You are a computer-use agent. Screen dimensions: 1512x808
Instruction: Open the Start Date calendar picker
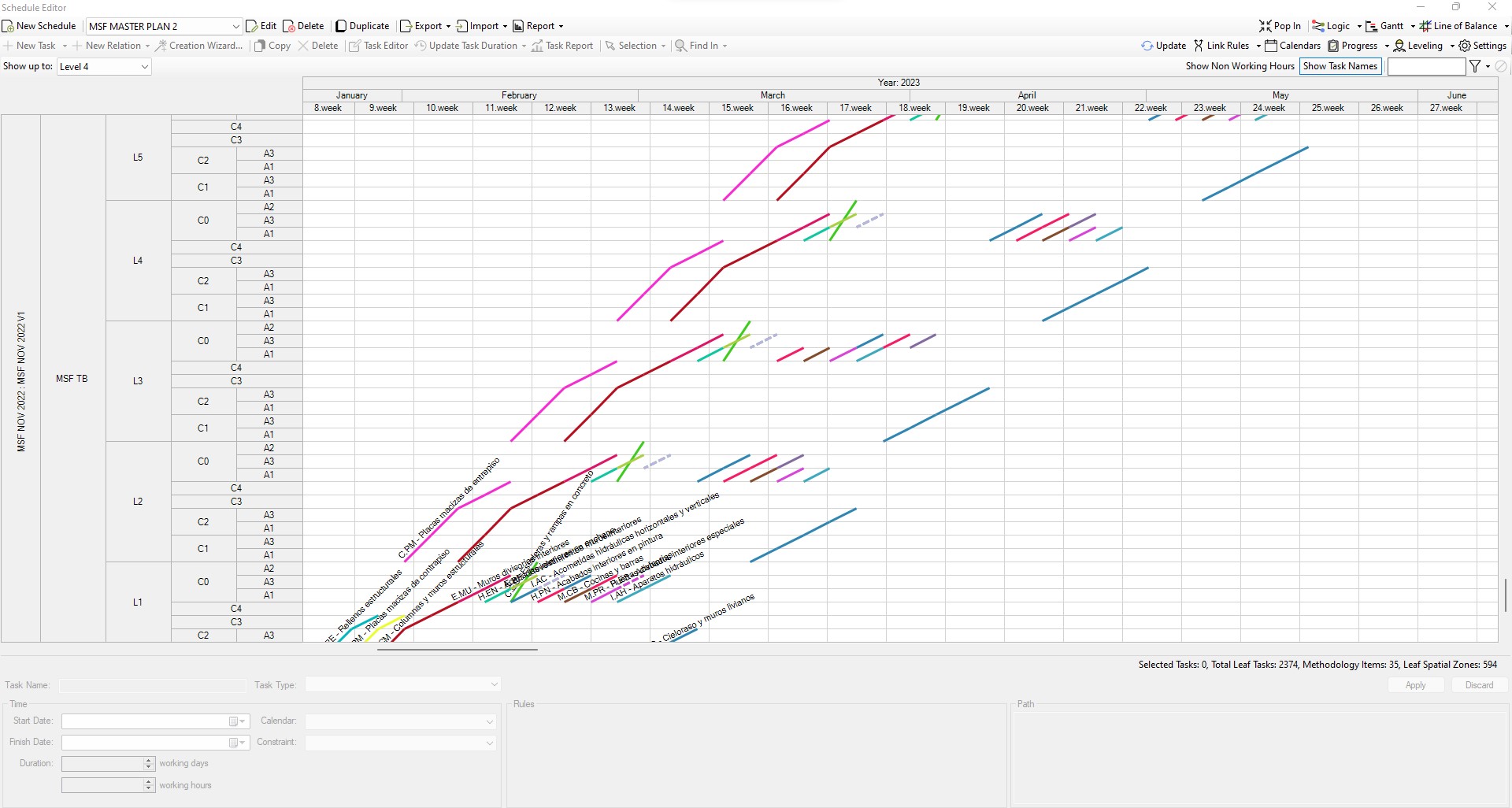pos(237,721)
